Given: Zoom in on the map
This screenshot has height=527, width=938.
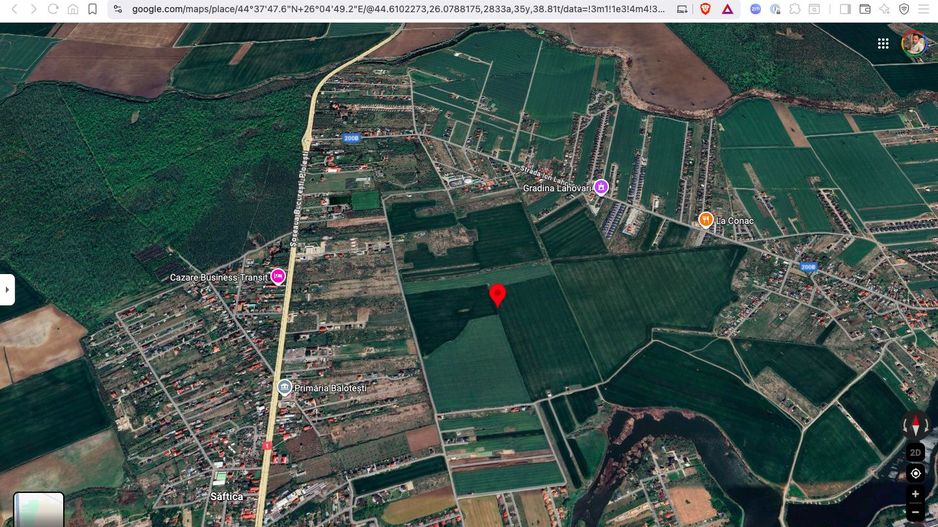Looking at the screenshot, I should coord(915,494).
